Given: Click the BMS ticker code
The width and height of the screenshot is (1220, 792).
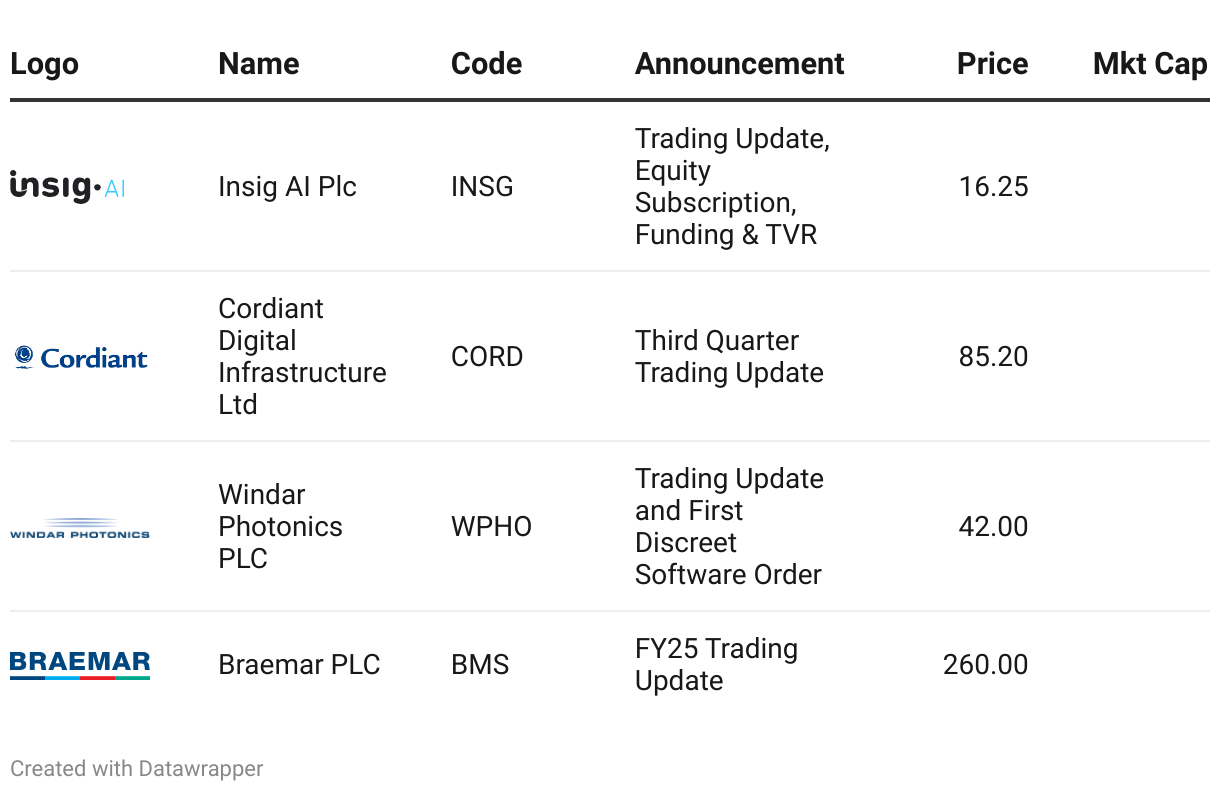Looking at the screenshot, I should [x=480, y=665].
